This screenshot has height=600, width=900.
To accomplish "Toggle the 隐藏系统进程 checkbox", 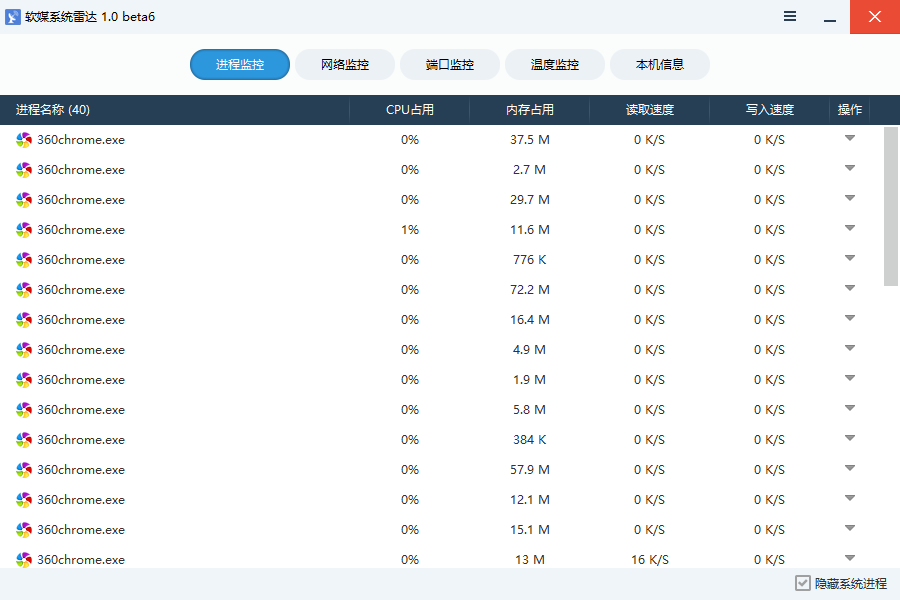I will [x=802, y=583].
